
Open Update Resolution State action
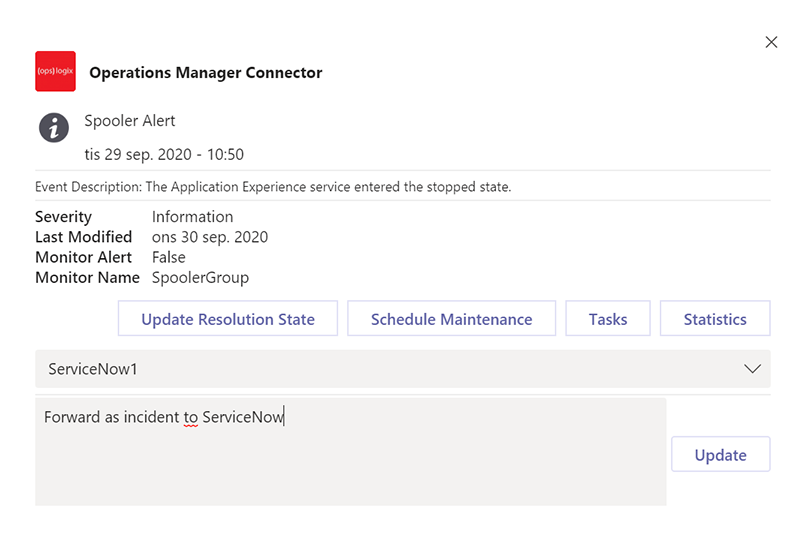tap(228, 319)
